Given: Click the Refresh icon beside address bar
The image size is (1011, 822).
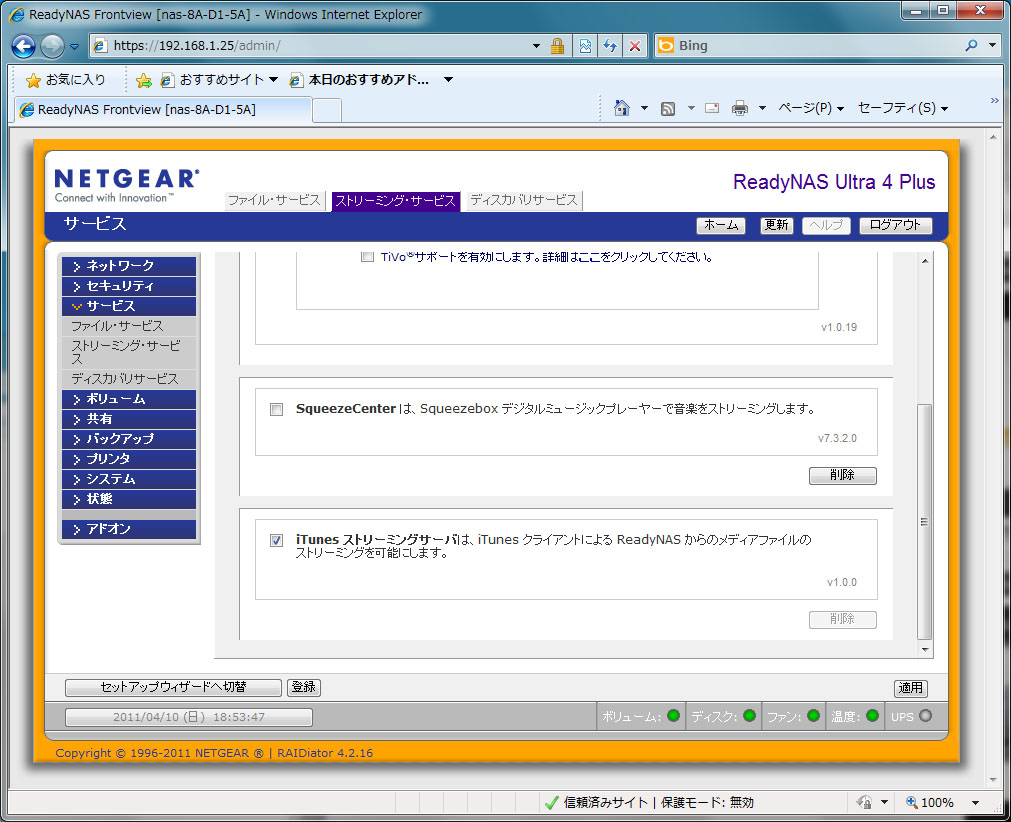Looking at the screenshot, I should [x=609, y=46].
